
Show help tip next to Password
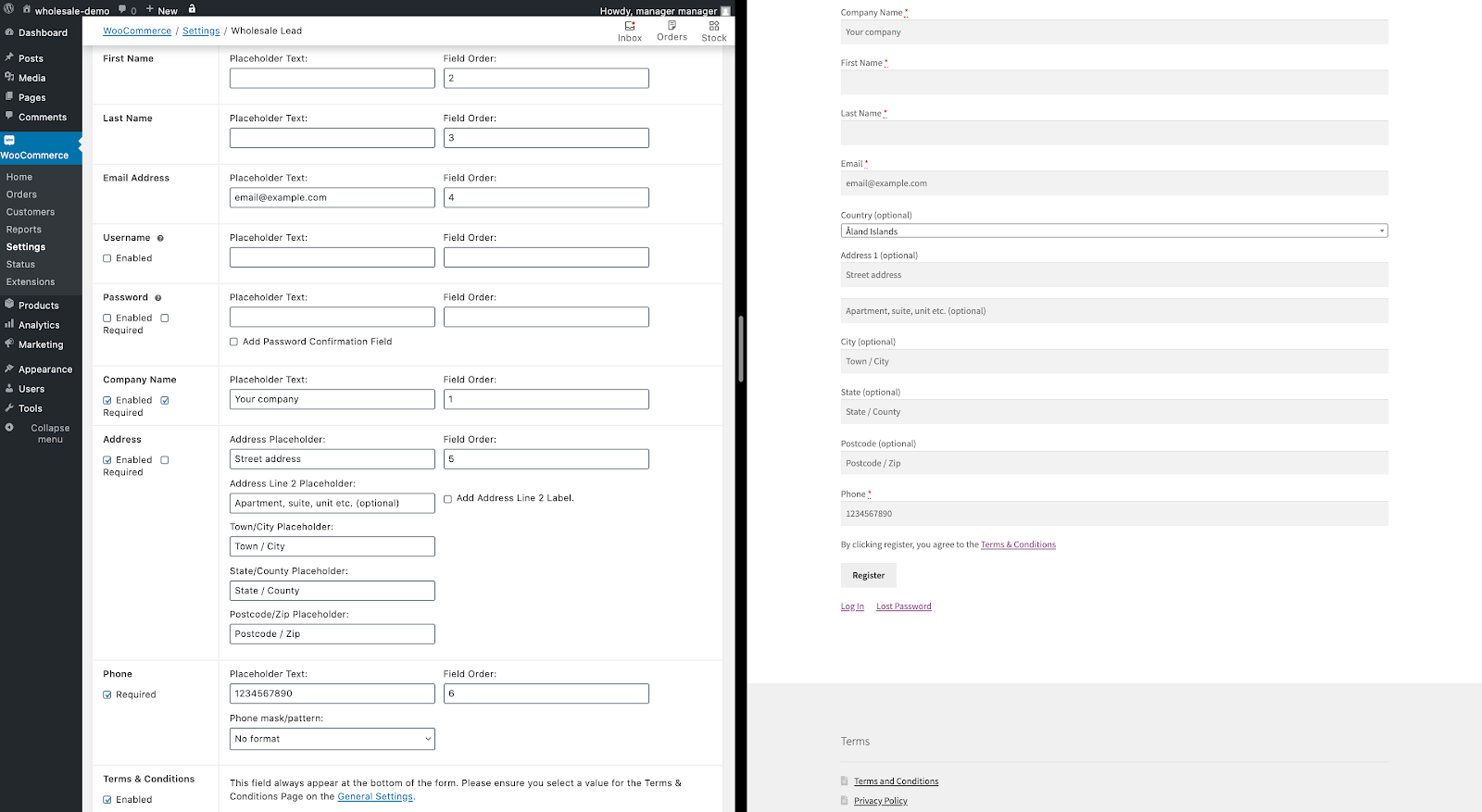tap(158, 298)
